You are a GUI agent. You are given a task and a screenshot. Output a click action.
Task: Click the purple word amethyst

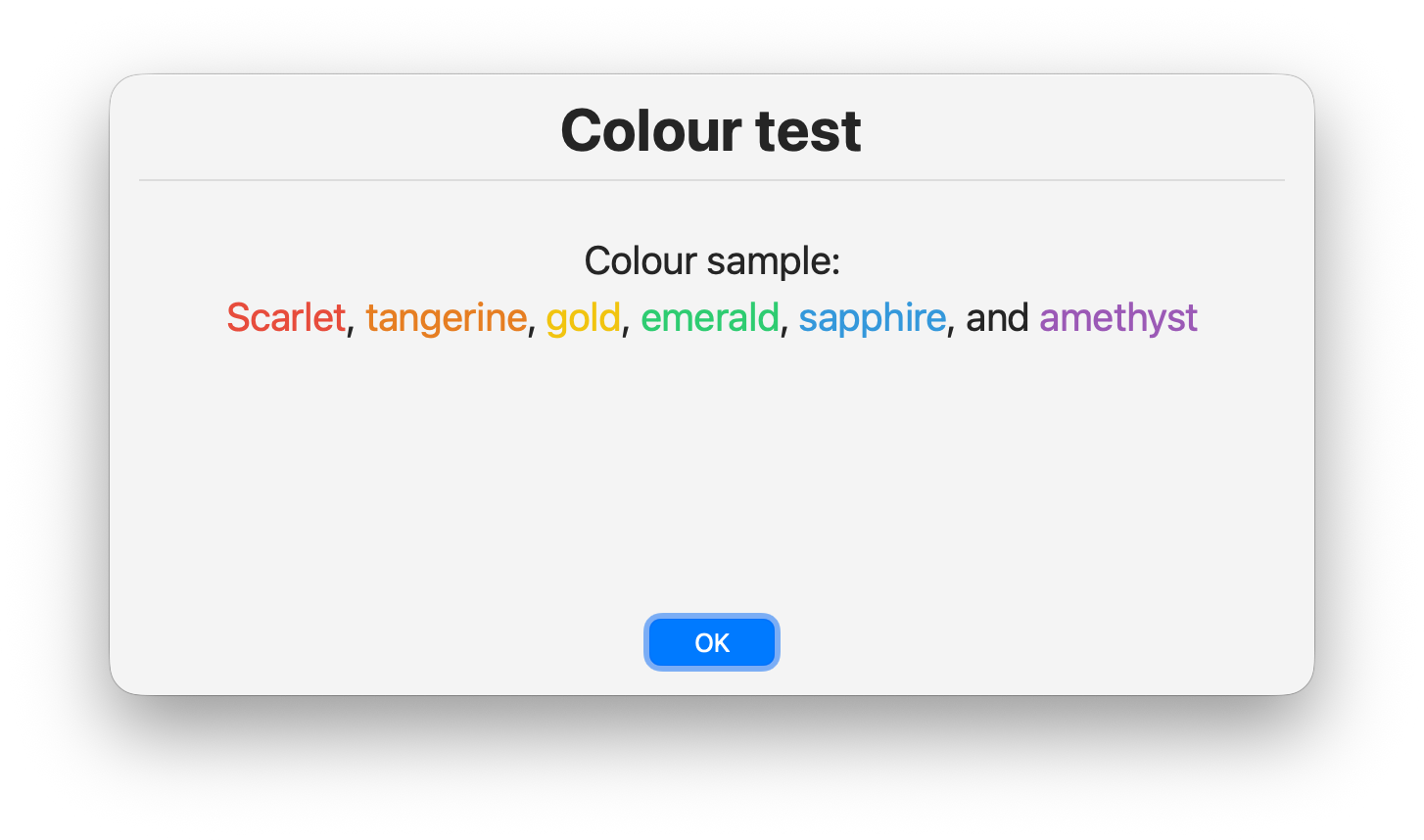(x=1117, y=318)
